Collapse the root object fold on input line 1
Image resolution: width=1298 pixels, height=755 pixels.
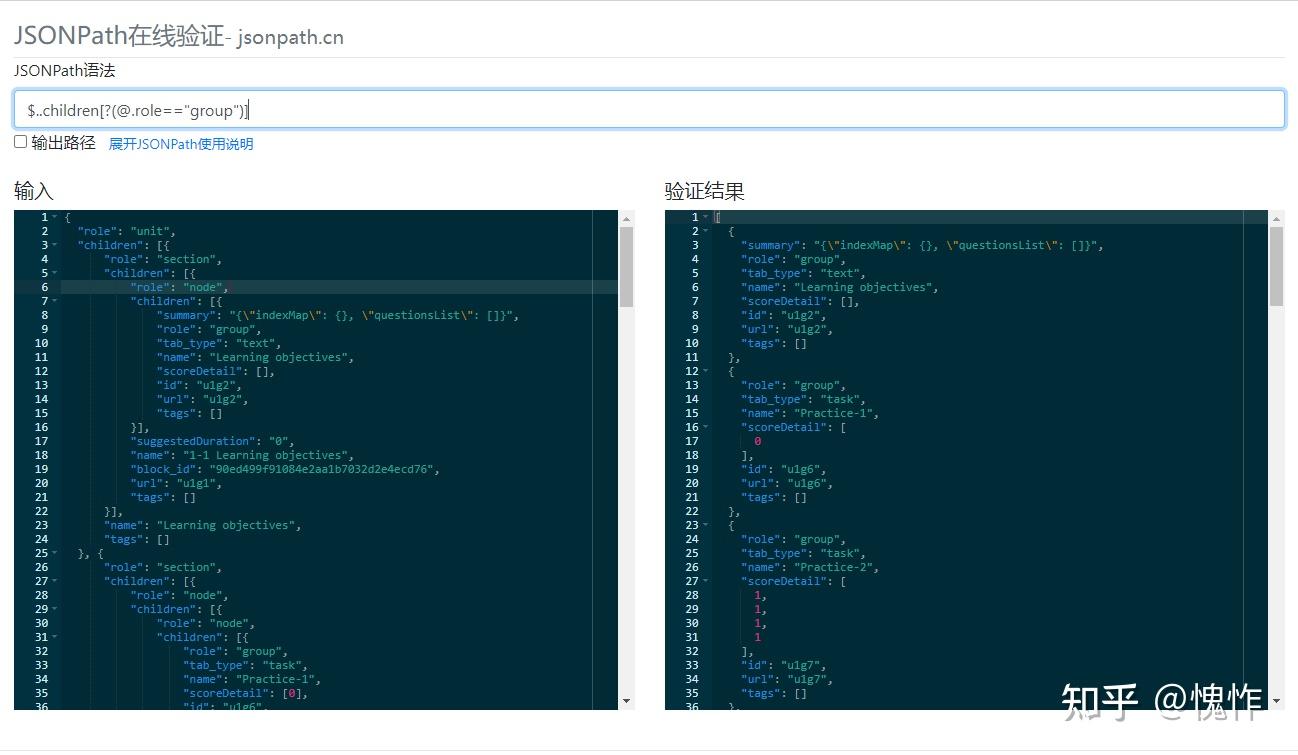pyautogui.click(x=53, y=216)
